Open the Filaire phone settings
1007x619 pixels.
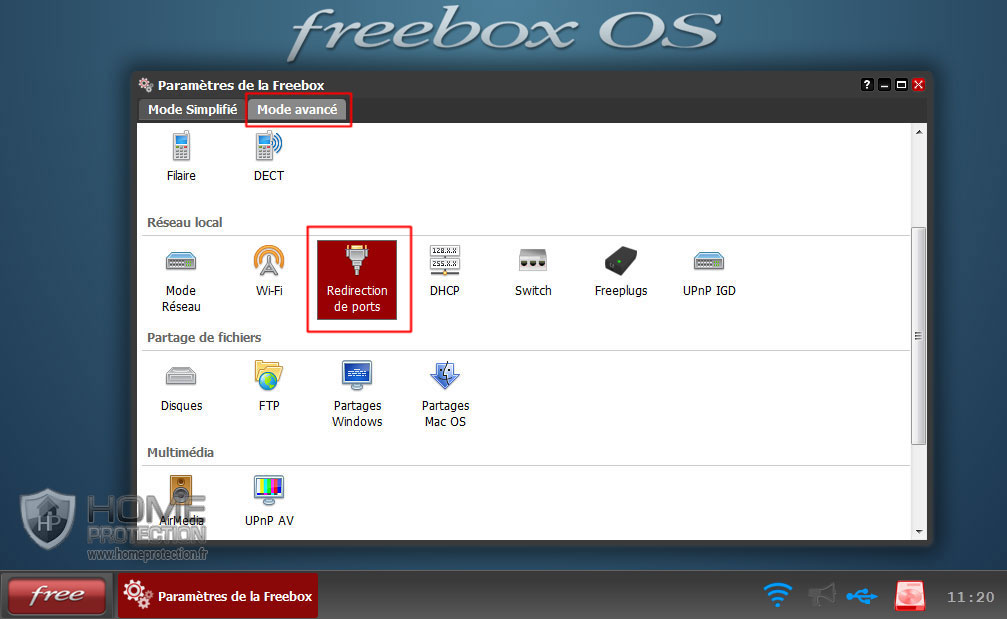pos(181,157)
